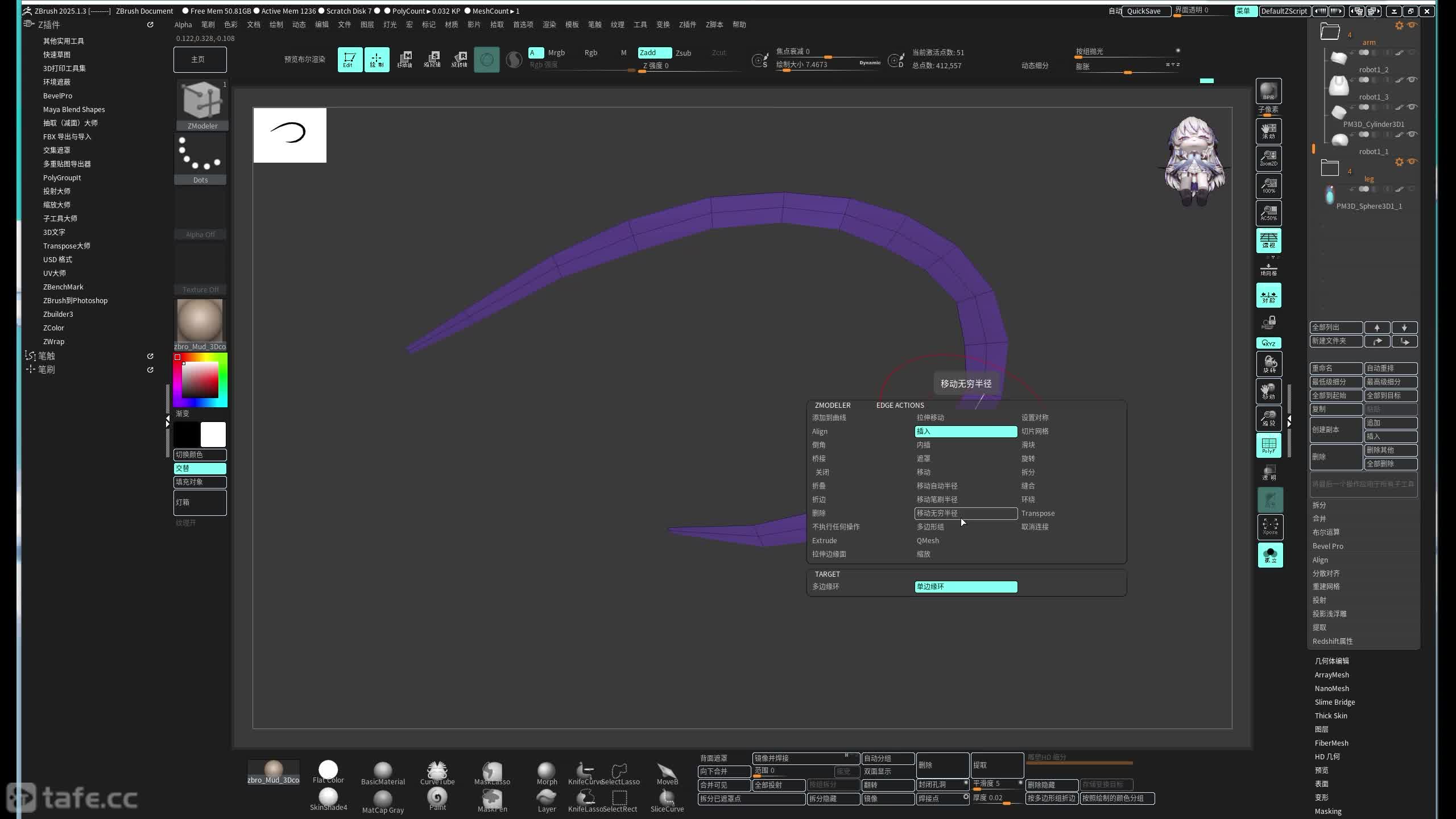Screen dimensions: 1456x819
Task: Click the QuickSave button
Action: [1145, 11]
